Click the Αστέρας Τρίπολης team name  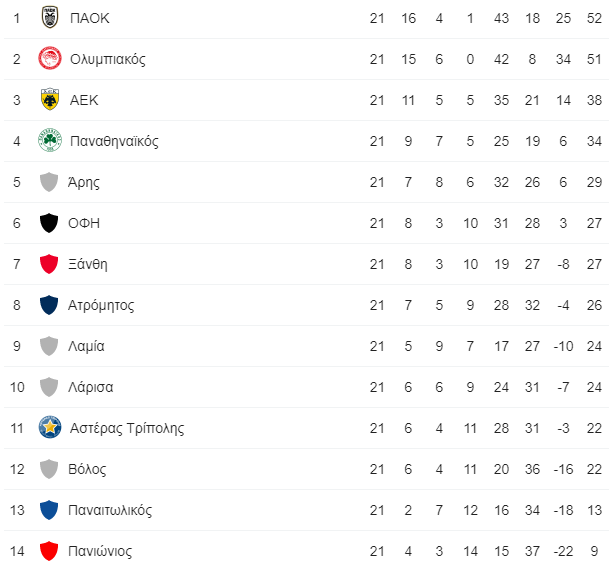pos(127,428)
